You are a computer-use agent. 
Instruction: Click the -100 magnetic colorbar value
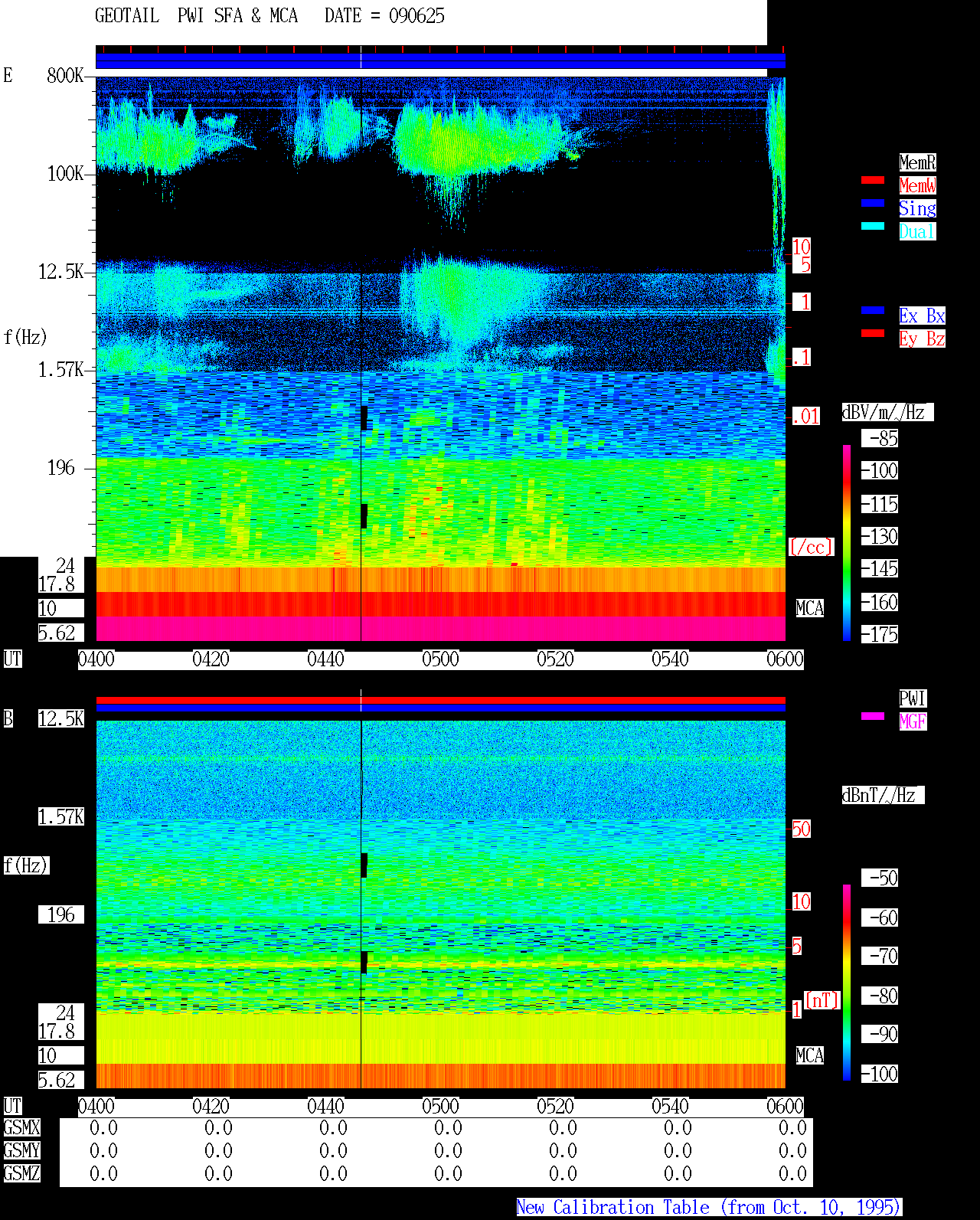(880, 1074)
